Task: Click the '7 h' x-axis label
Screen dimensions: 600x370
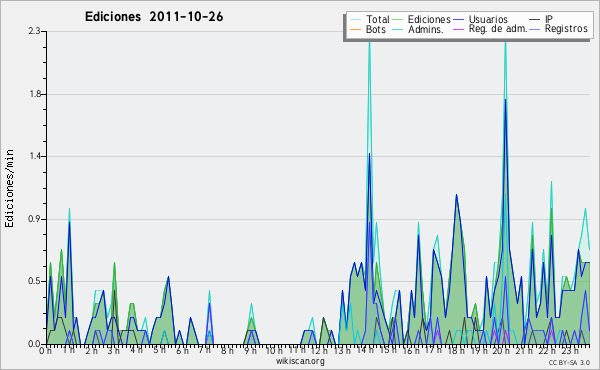Action: tap(204, 350)
